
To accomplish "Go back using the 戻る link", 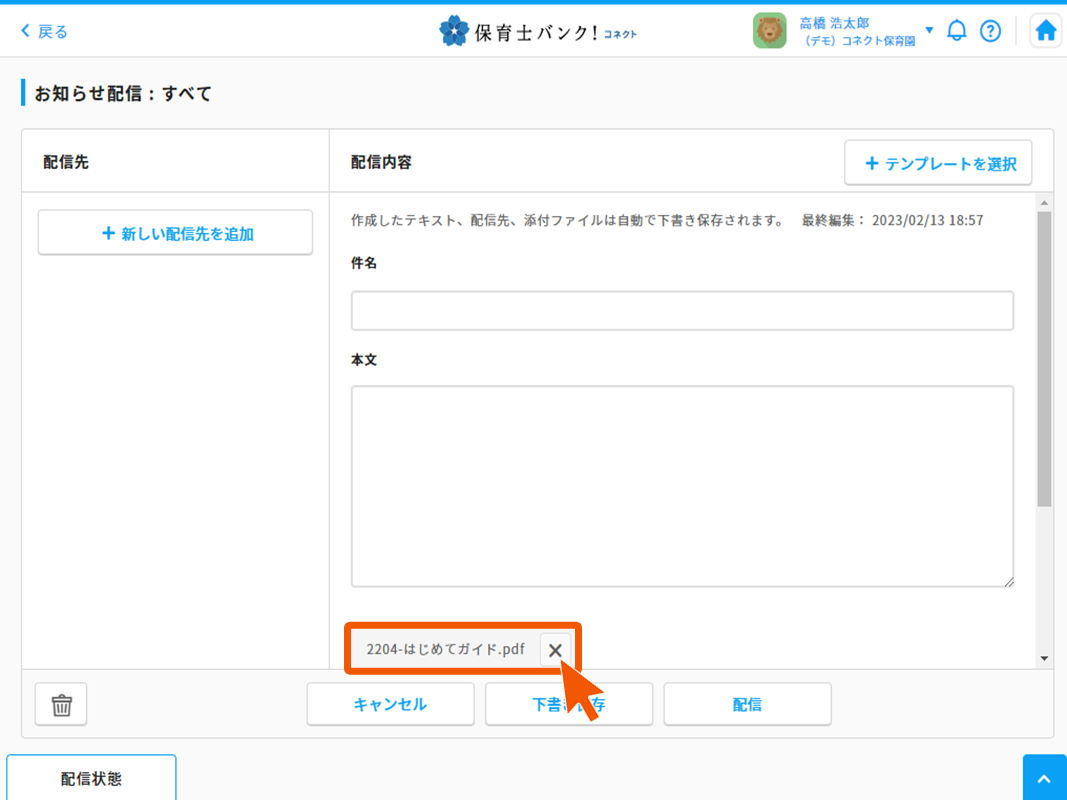I will pyautogui.click(x=44, y=31).
